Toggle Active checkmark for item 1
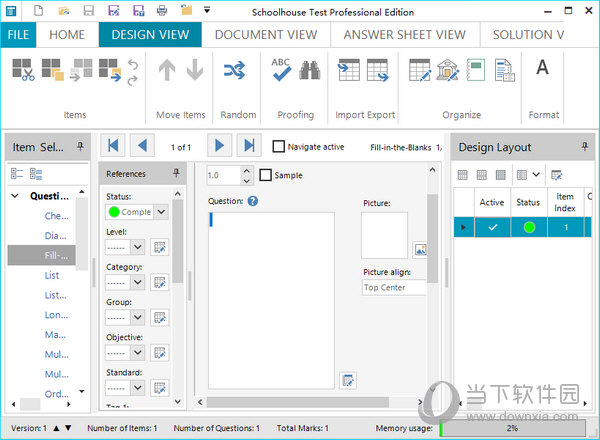Viewport: 600px width, 440px height. [x=492, y=227]
